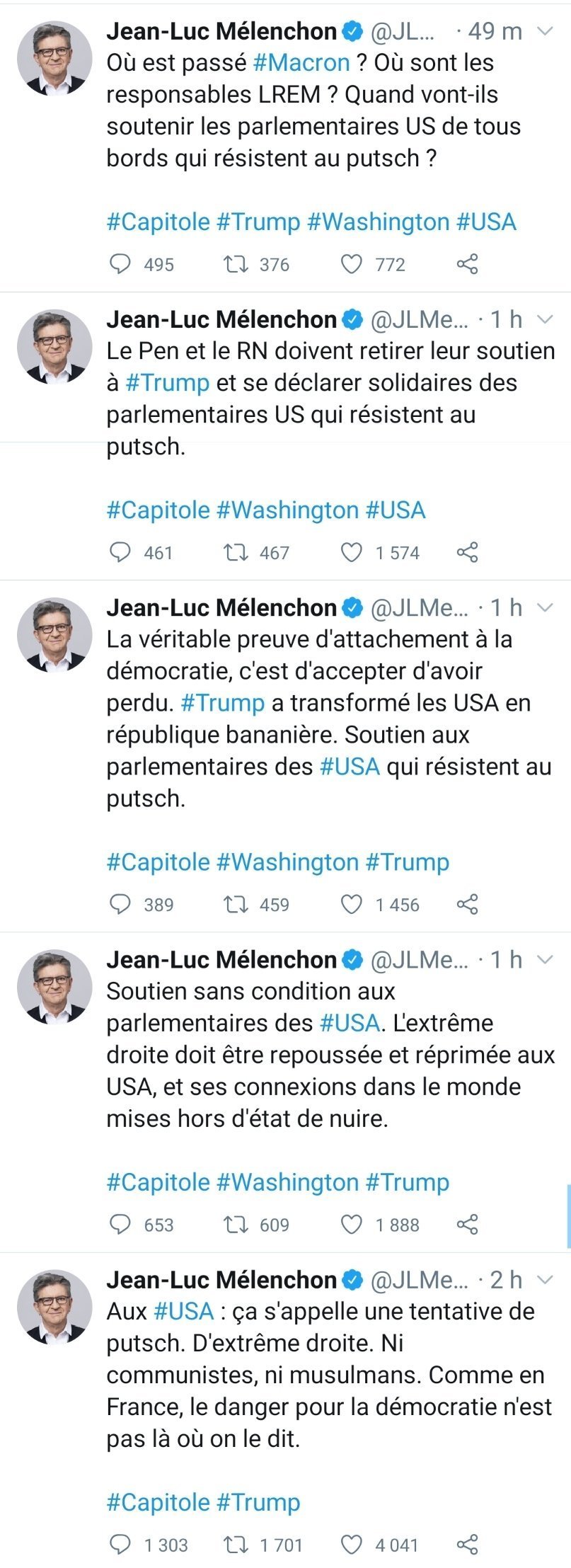571x1568 pixels.
Task: Retweet the tweet with 1 701 retweets
Action: pyautogui.click(x=235, y=1544)
